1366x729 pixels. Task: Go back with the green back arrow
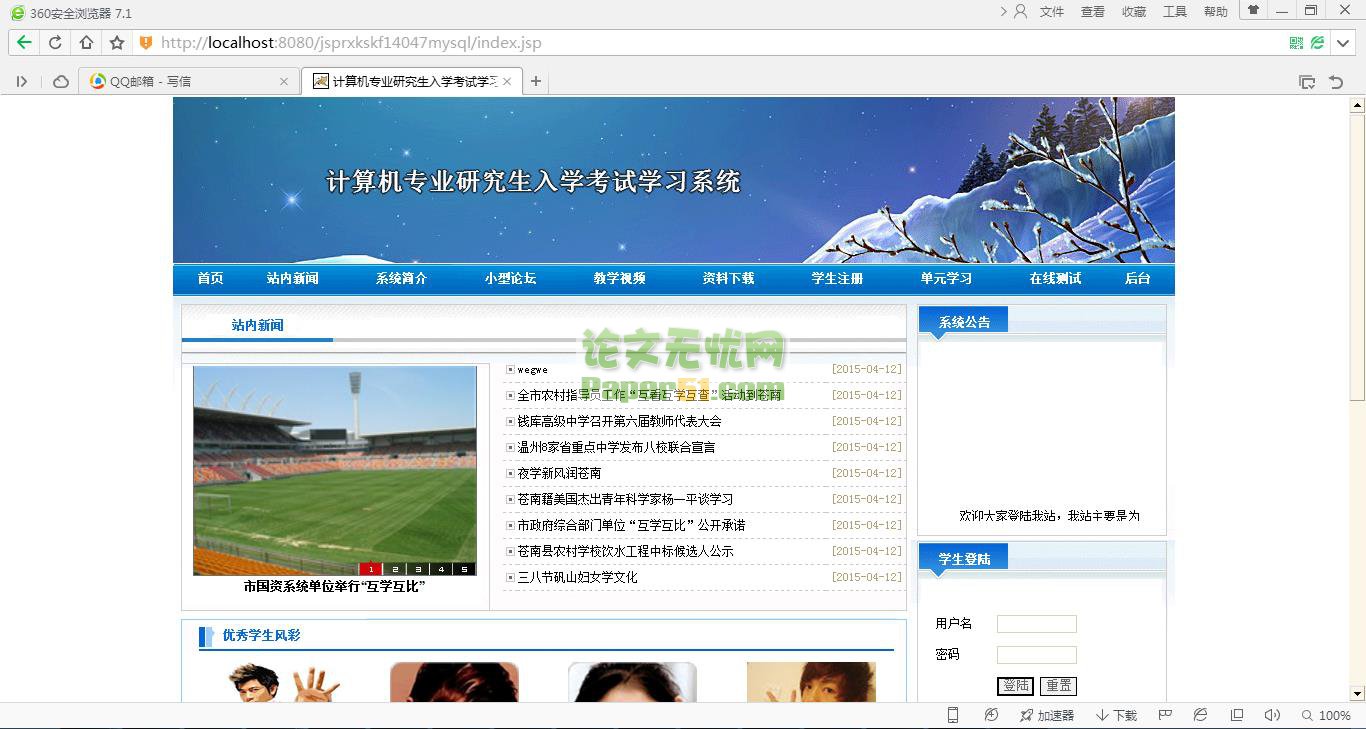24,43
